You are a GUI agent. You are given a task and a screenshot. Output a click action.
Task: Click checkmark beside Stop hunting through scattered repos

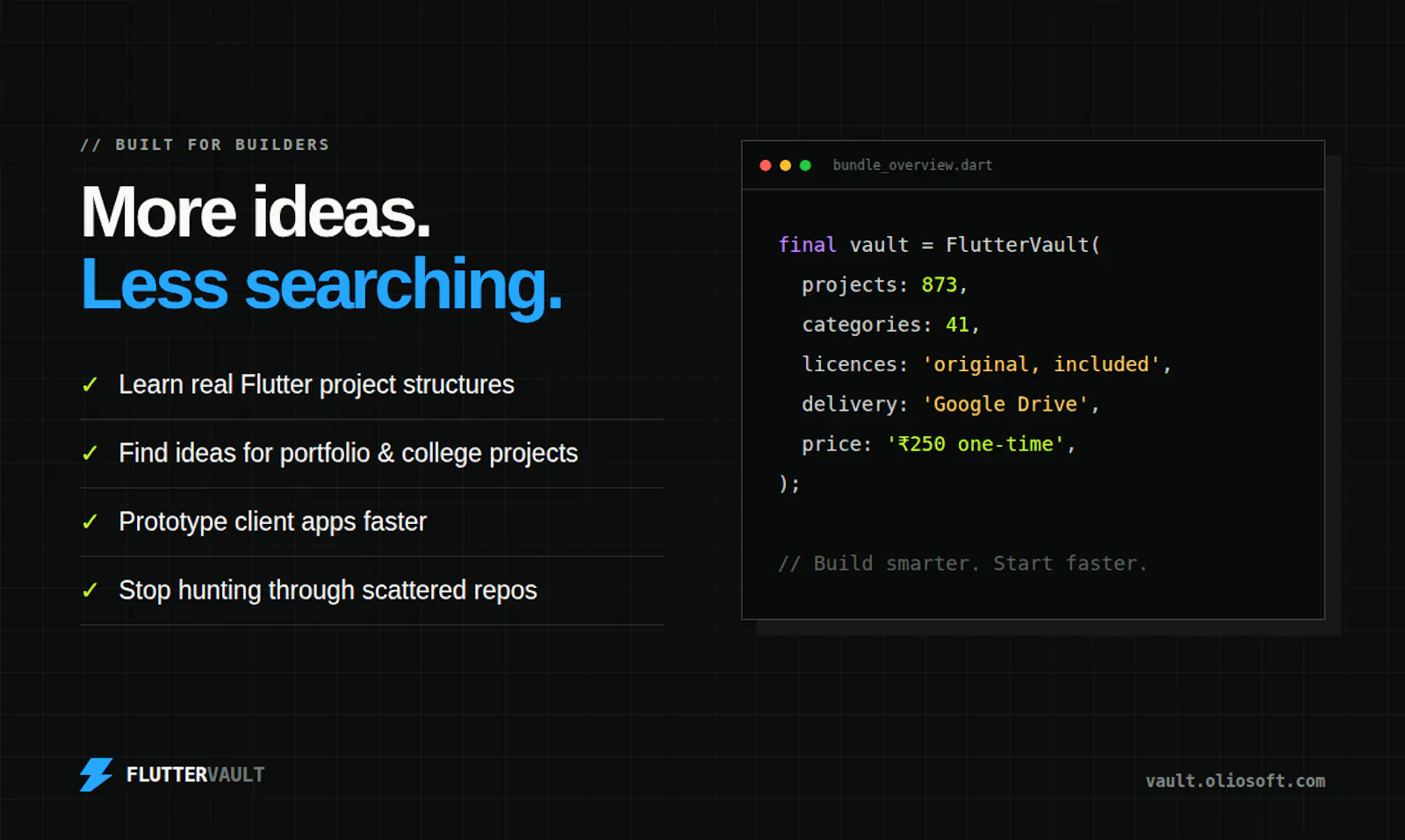[x=90, y=590]
